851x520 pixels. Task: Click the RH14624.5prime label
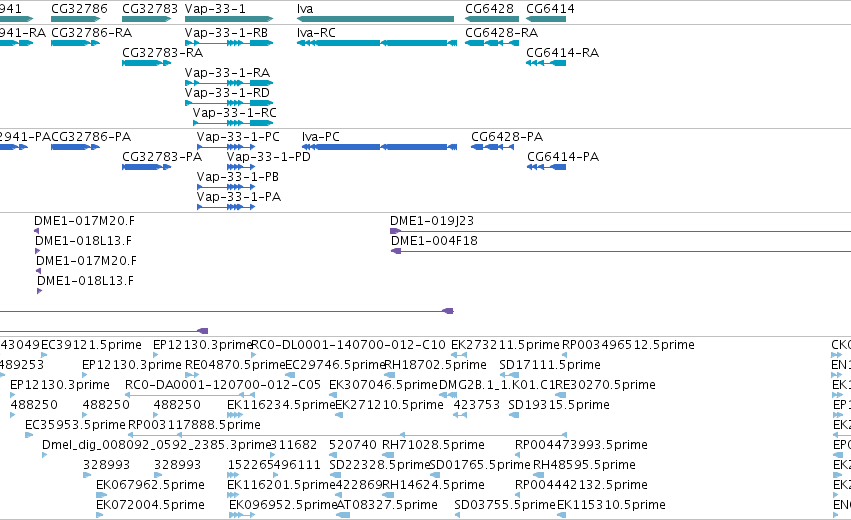433,486
